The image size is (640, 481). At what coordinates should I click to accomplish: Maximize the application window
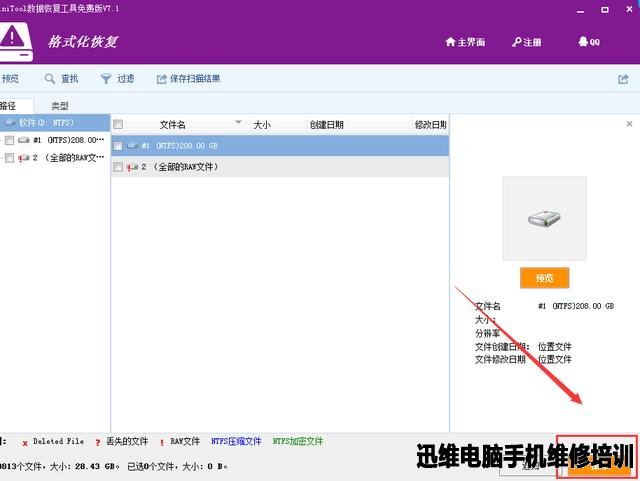(x=605, y=10)
